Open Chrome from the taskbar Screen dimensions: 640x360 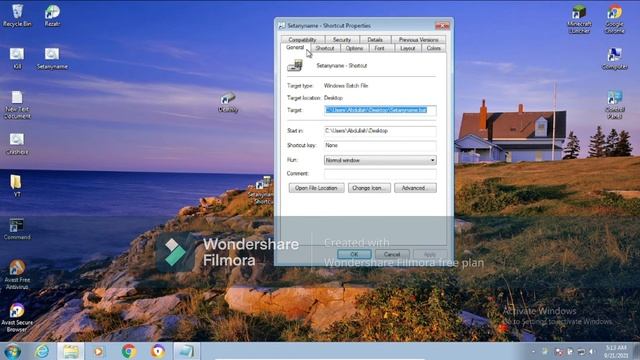[129, 351]
